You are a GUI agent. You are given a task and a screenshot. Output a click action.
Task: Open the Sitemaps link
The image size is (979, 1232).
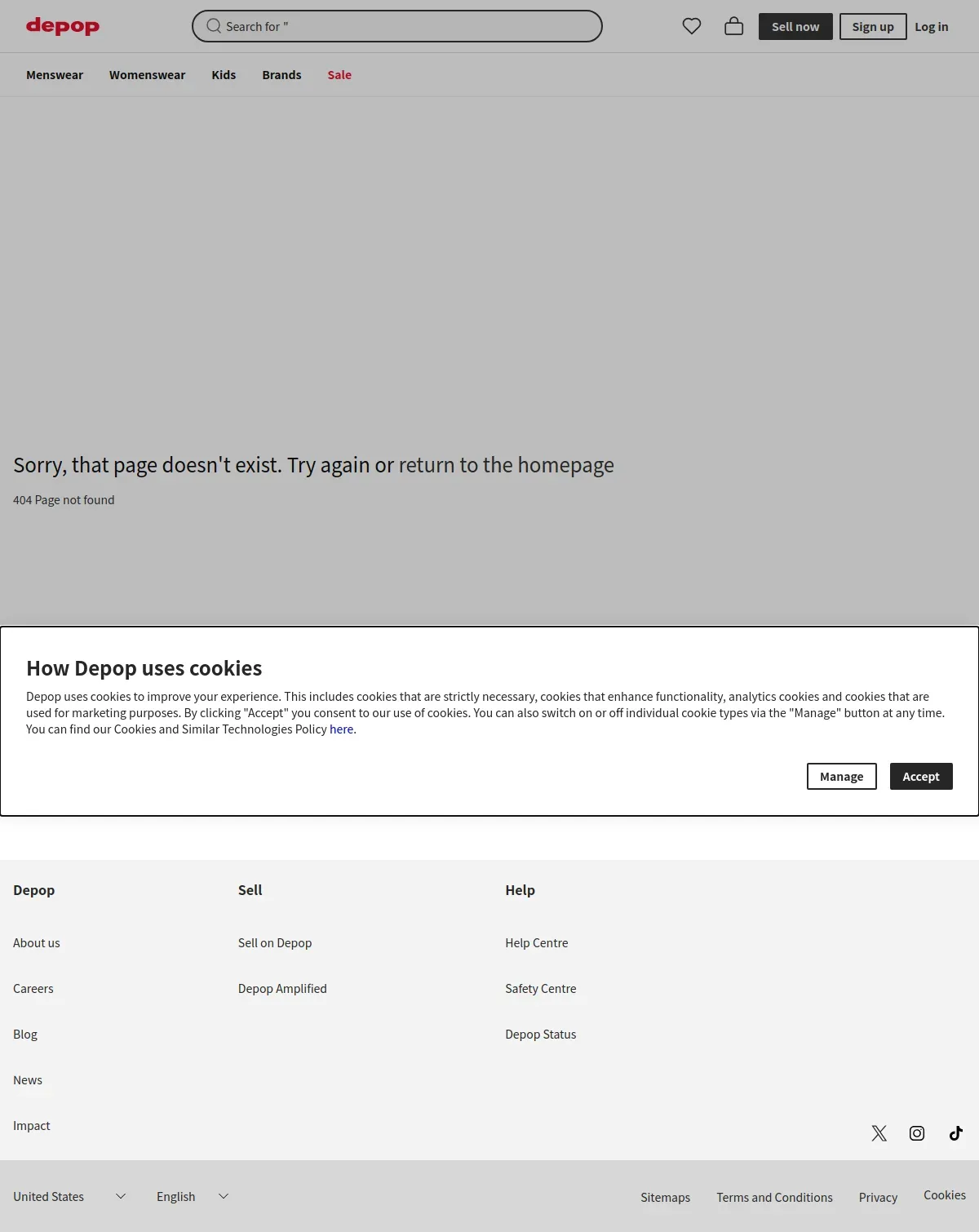(x=666, y=1198)
